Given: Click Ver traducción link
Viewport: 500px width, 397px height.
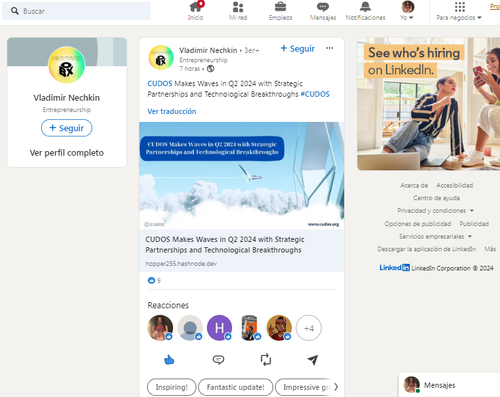Looking at the screenshot, I should 172,111.
